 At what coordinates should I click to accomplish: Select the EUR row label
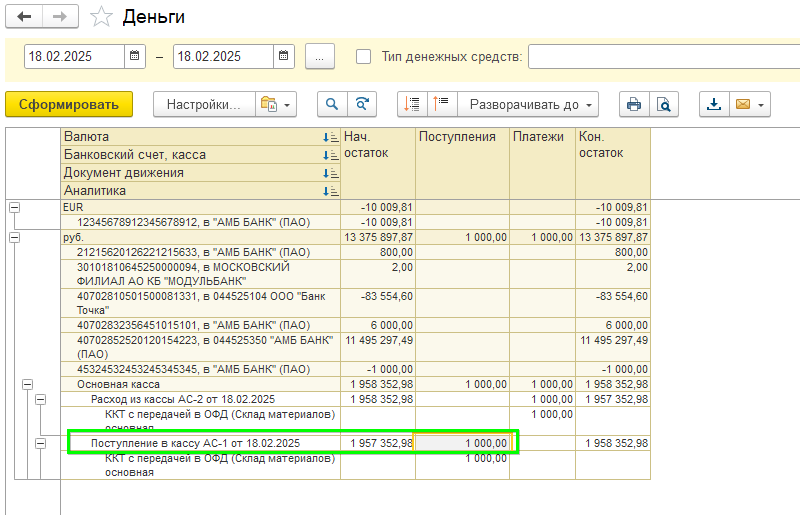tap(73, 207)
